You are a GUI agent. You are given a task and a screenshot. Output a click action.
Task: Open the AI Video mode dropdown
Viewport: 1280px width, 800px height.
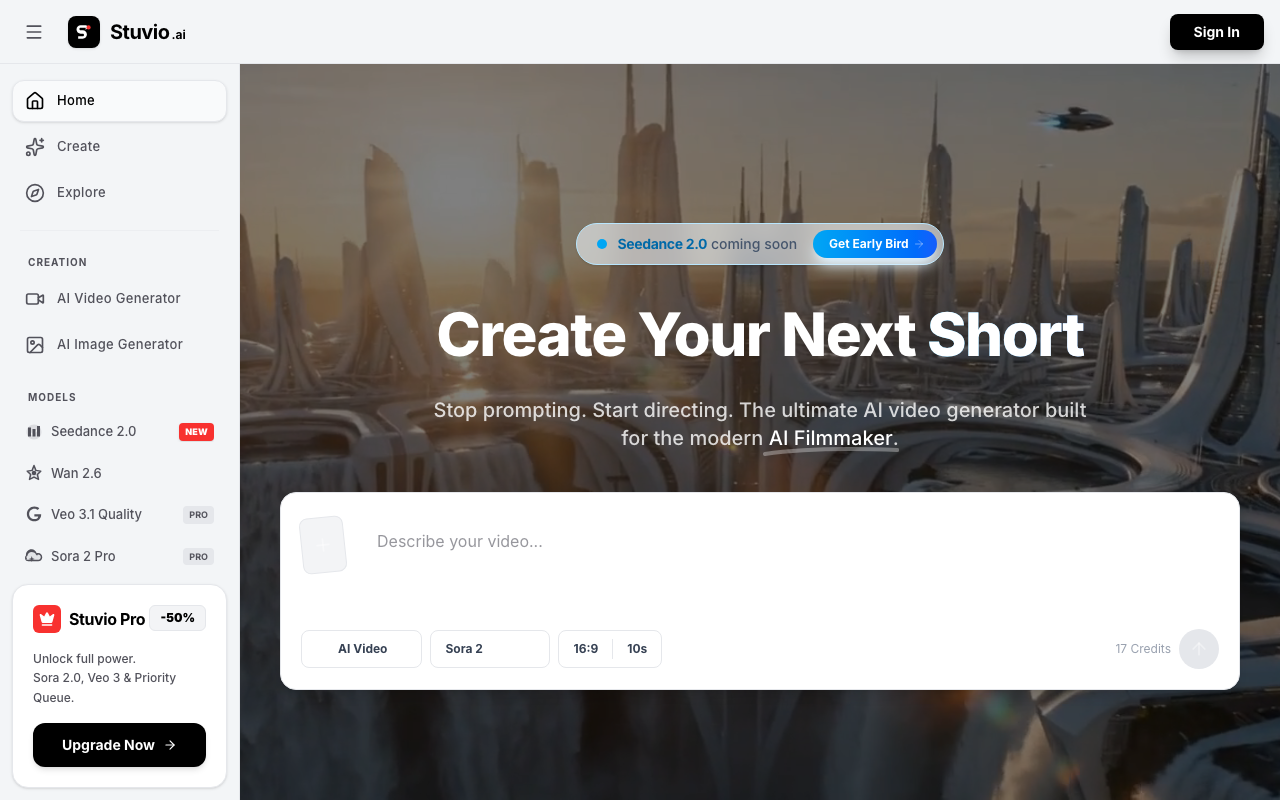(x=361, y=649)
